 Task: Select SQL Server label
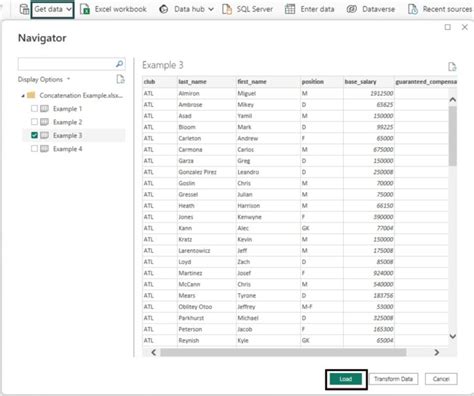click(255, 9)
